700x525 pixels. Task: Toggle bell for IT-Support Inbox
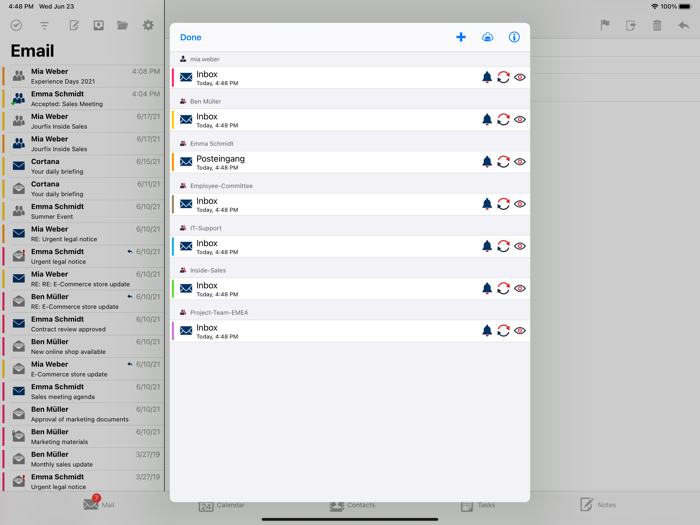pyautogui.click(x=487, y=246)
